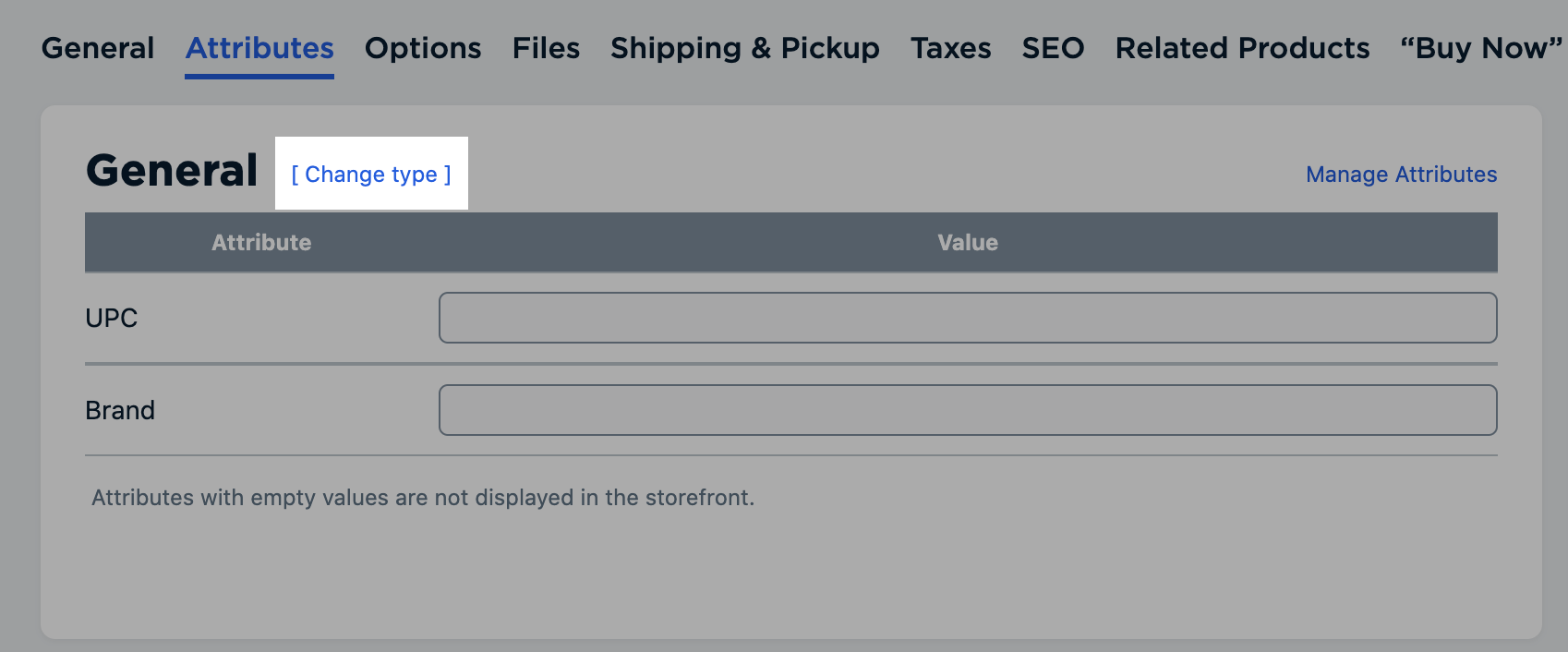This screenshot has height=652, width=1568.
Task: Select the UPC attribute row label
Action: click(112, 317)
